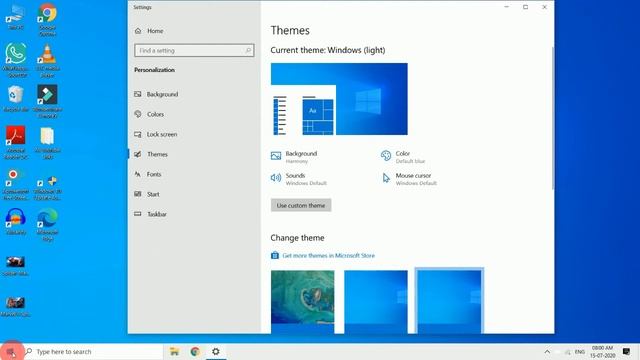
Task: Open Start menu personalization settings
Action: 147,194
